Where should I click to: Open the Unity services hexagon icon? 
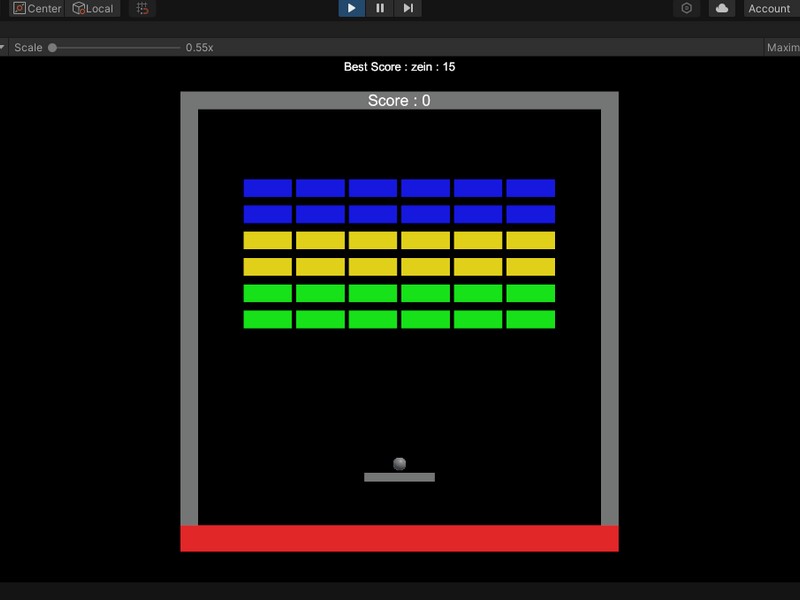coord(687,8)
